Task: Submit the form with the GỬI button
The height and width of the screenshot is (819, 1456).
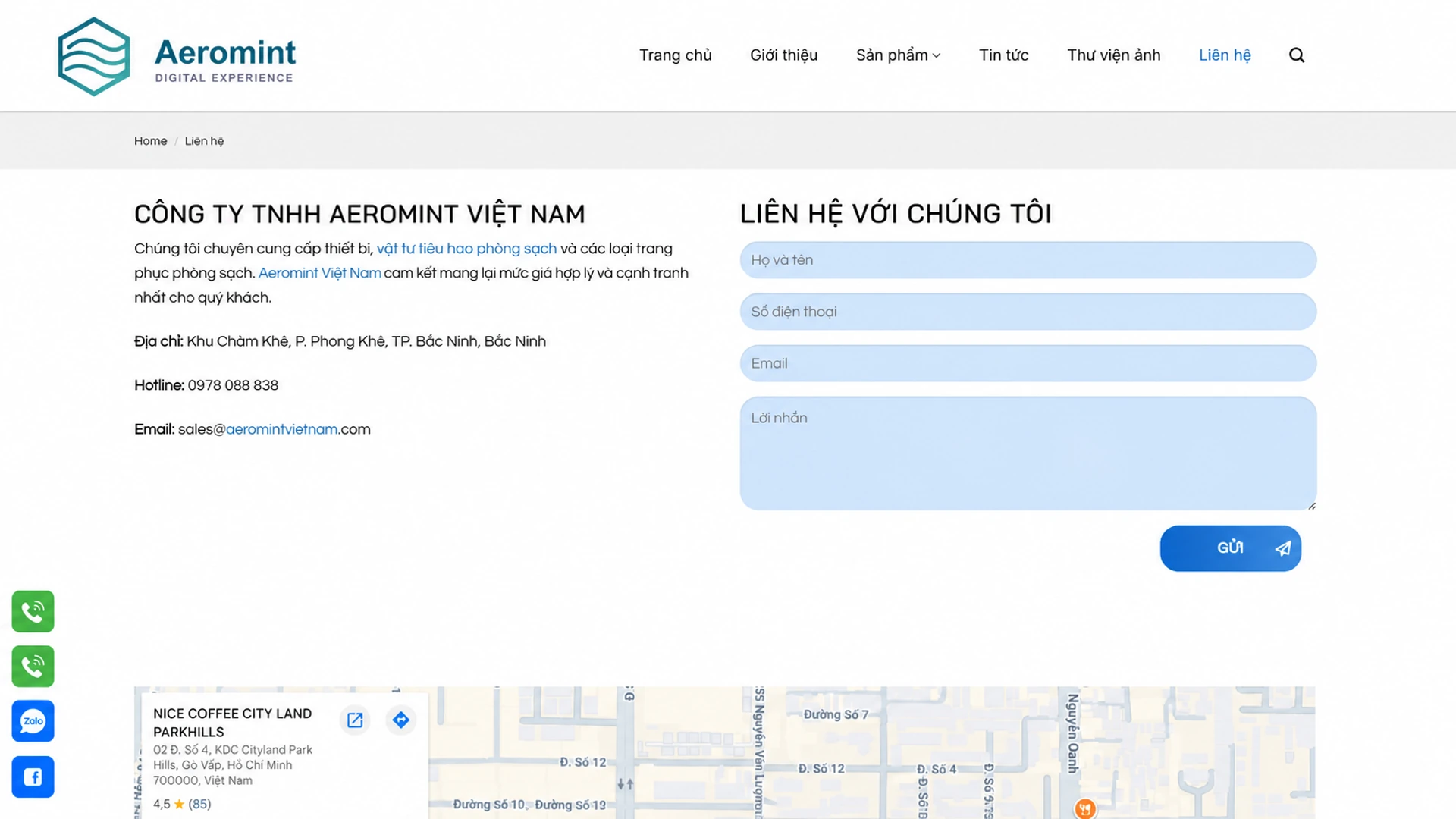Action: pyautogui.click(x=1230, y=548)
